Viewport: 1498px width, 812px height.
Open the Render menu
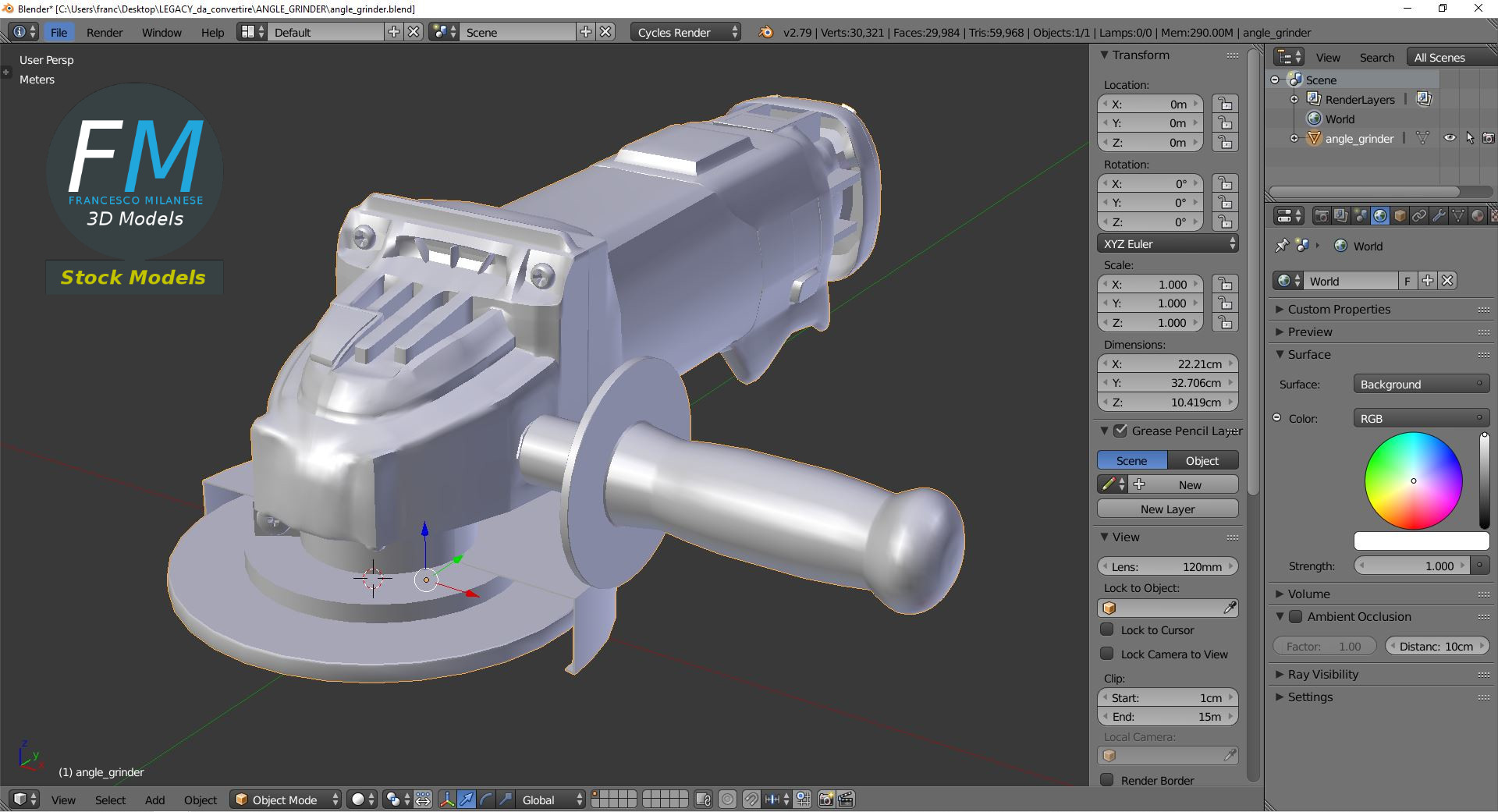point(105,32)
